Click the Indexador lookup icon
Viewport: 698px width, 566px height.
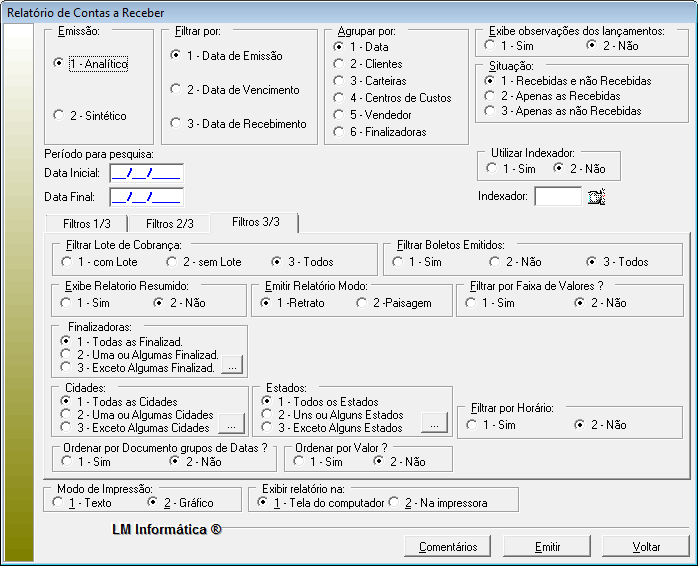pyautogui.click(x=597, y=197)
